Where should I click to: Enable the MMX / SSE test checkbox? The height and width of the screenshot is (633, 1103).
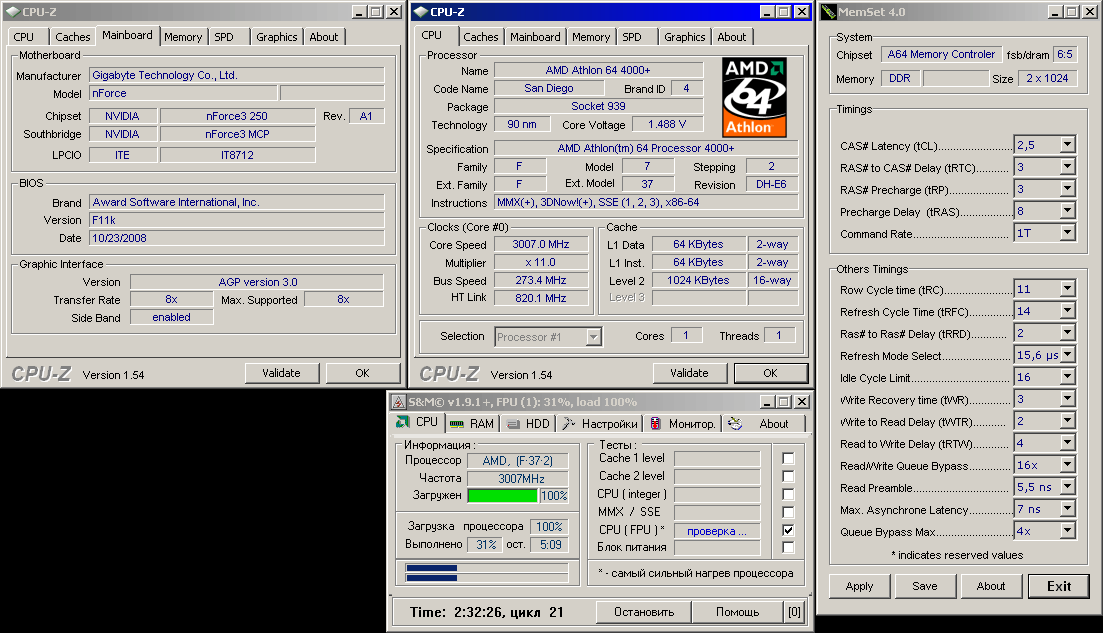[x=789, y=512]
